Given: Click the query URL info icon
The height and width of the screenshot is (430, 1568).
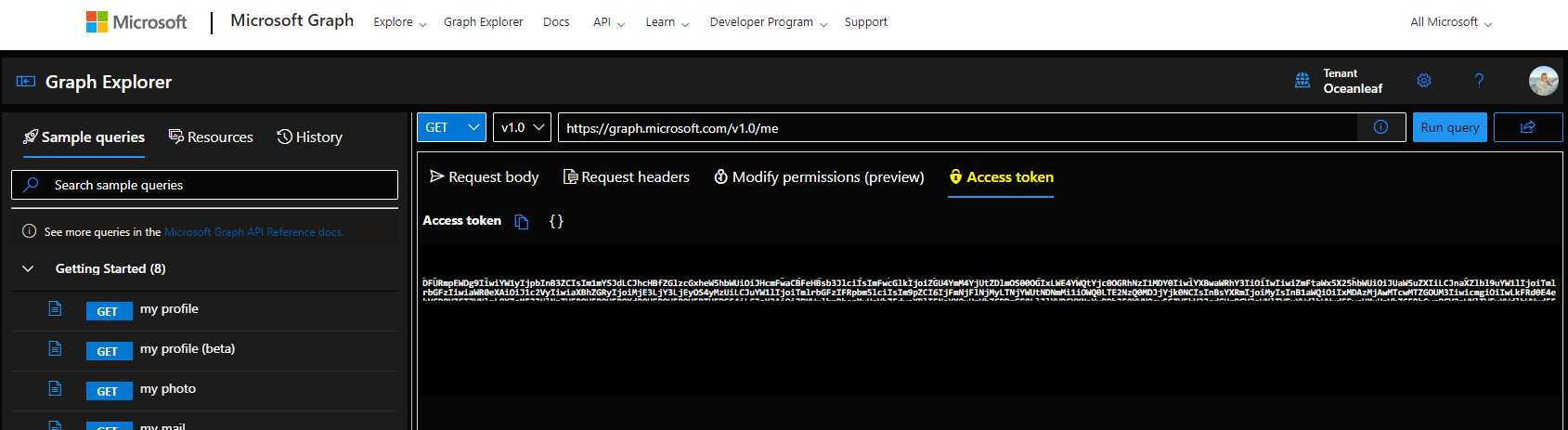Looking at the screenshot, I should coord(1380,127).
